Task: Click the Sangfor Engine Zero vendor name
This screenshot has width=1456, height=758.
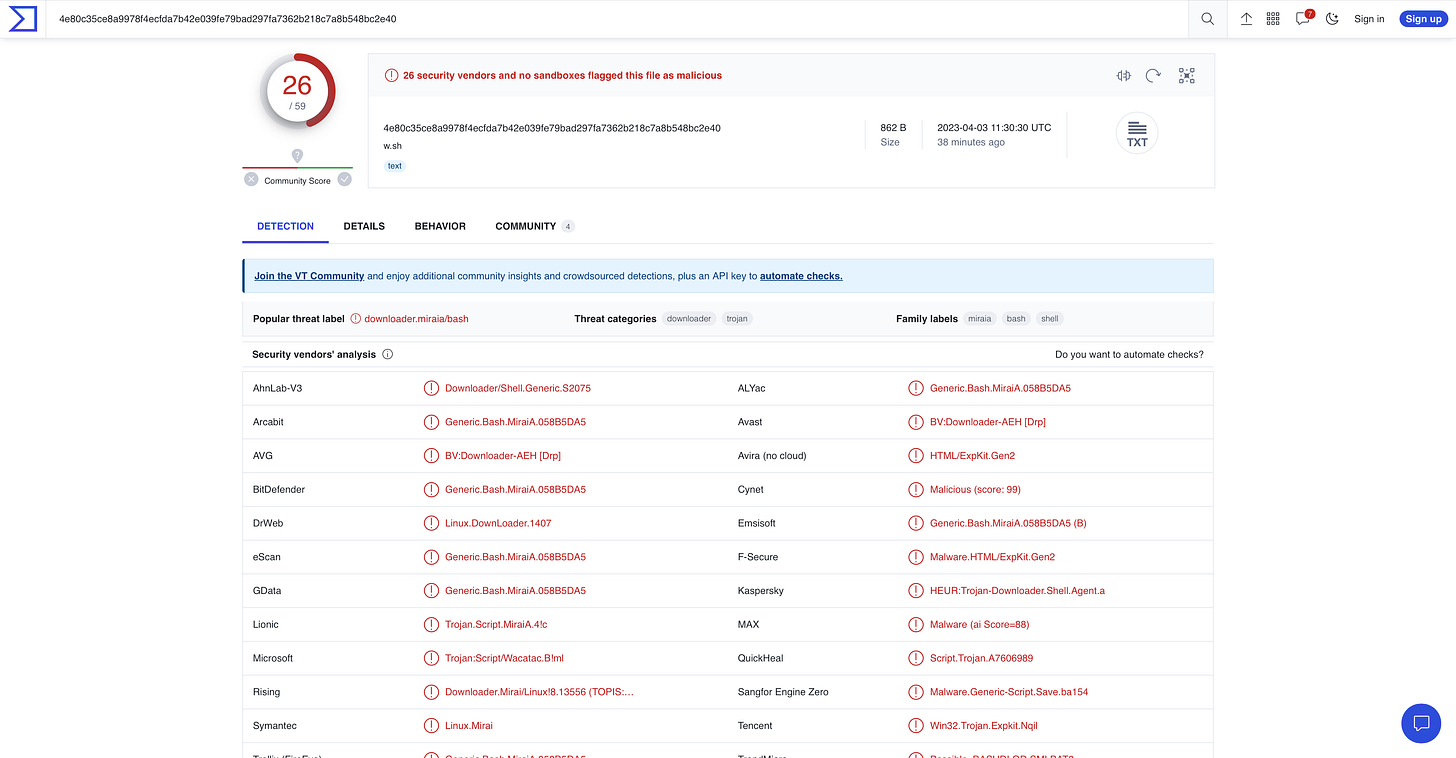Action: click(x=783, y=692)
